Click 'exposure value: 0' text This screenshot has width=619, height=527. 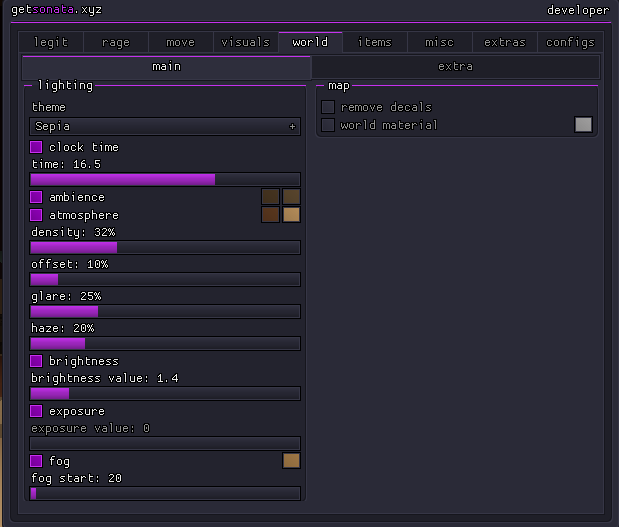point(90,428)
